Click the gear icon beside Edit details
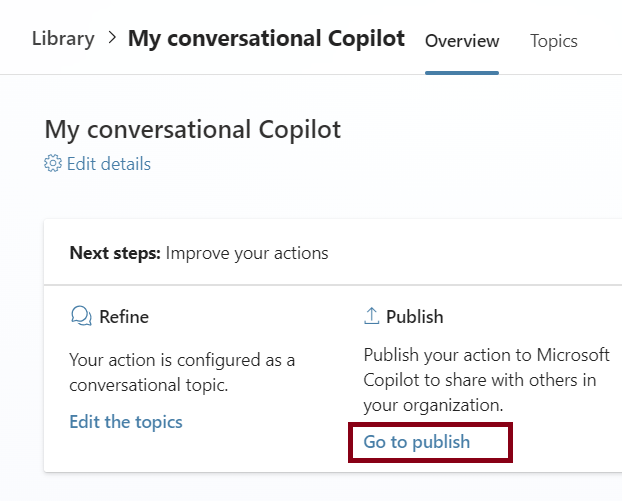The height and width of the screenshot is (501, 622). pos(53,163)
